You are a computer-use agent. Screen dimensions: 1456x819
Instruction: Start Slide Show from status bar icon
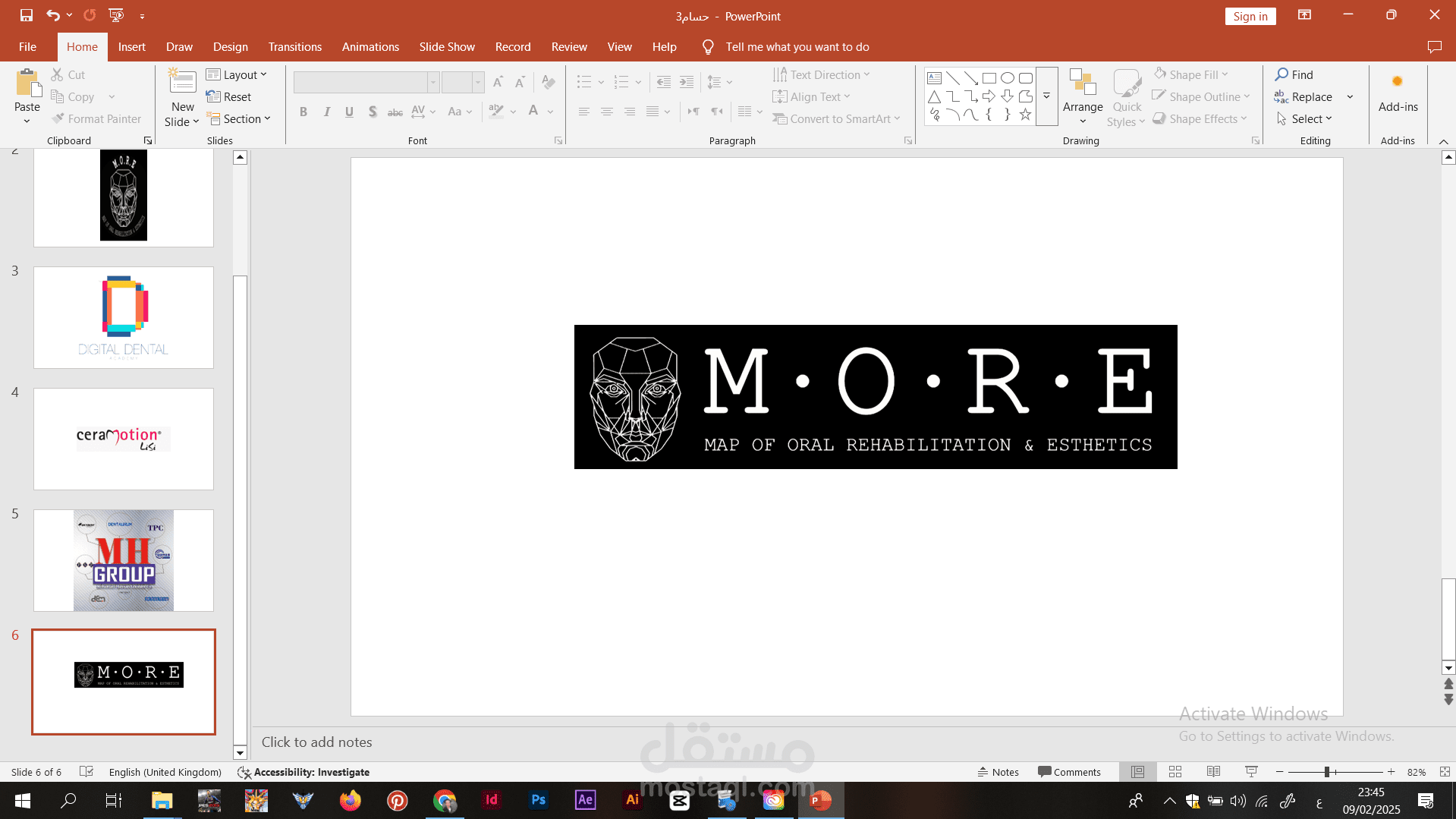click(x=1251, y=772)
